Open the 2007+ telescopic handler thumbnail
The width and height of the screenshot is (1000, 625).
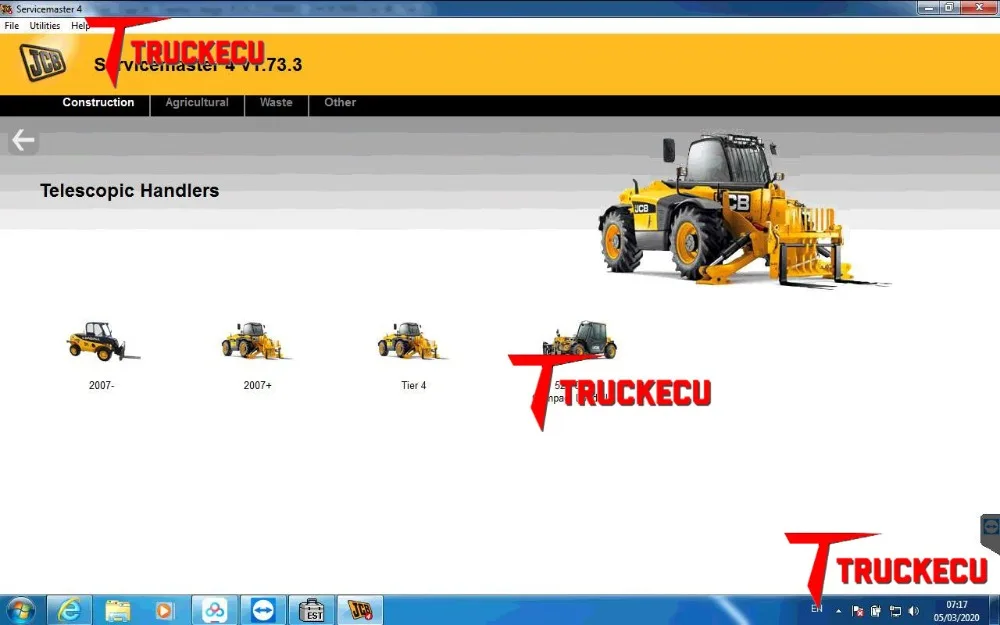tap(256, 341)
